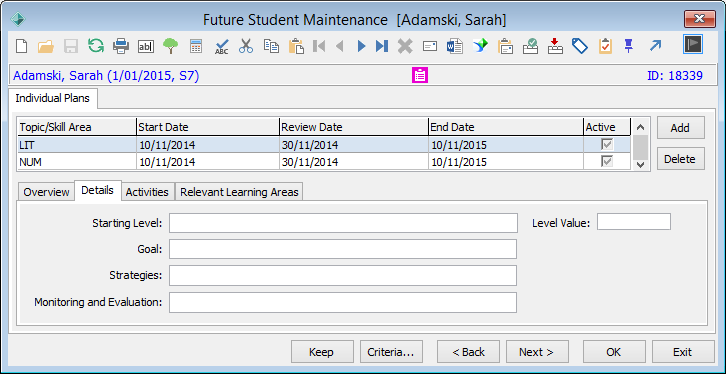Screen dimensions: 726x374
Task: Click the Add button
Action: 680,128
